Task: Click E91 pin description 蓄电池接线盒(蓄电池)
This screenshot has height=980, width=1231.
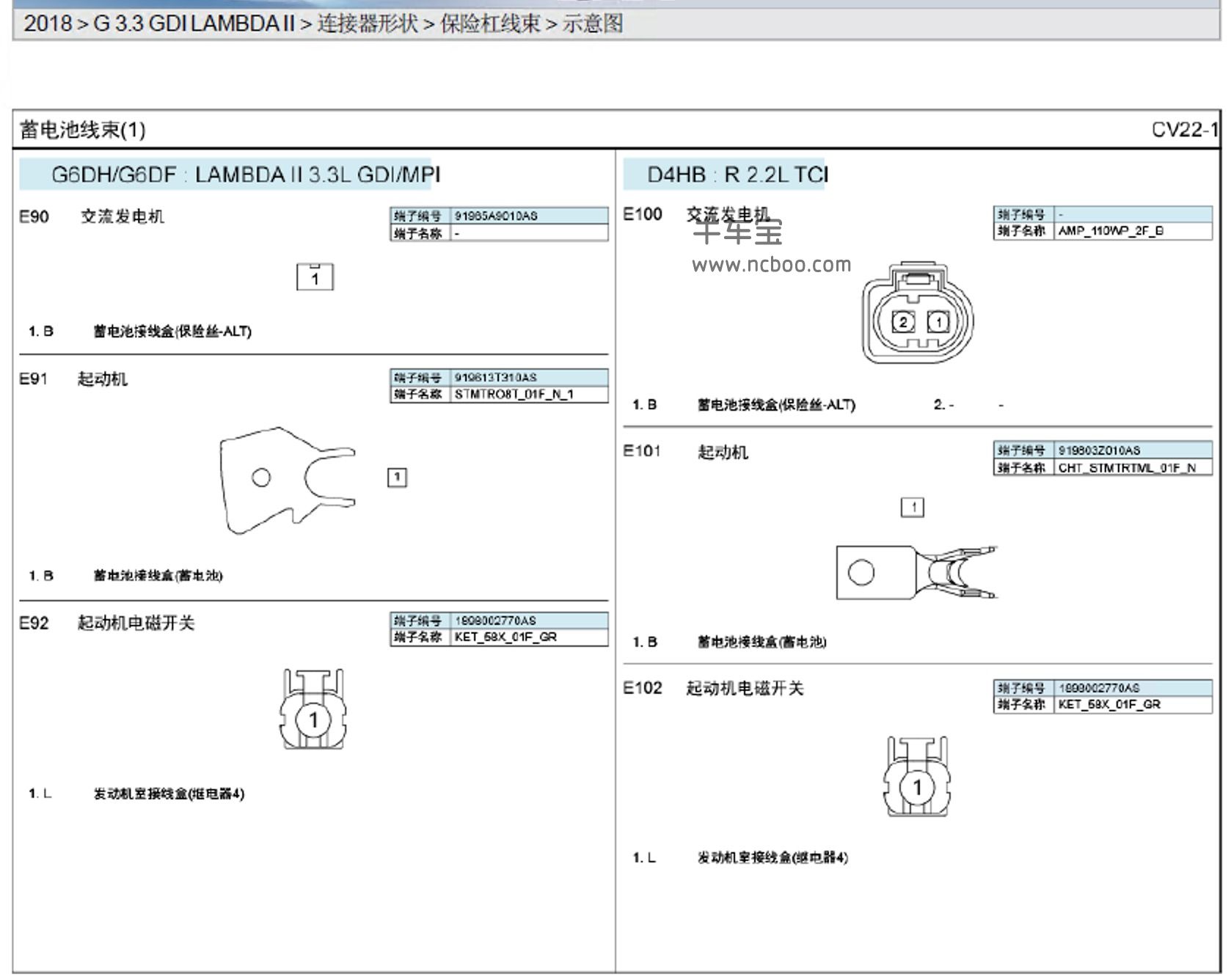Action: [x=158, y=576]
